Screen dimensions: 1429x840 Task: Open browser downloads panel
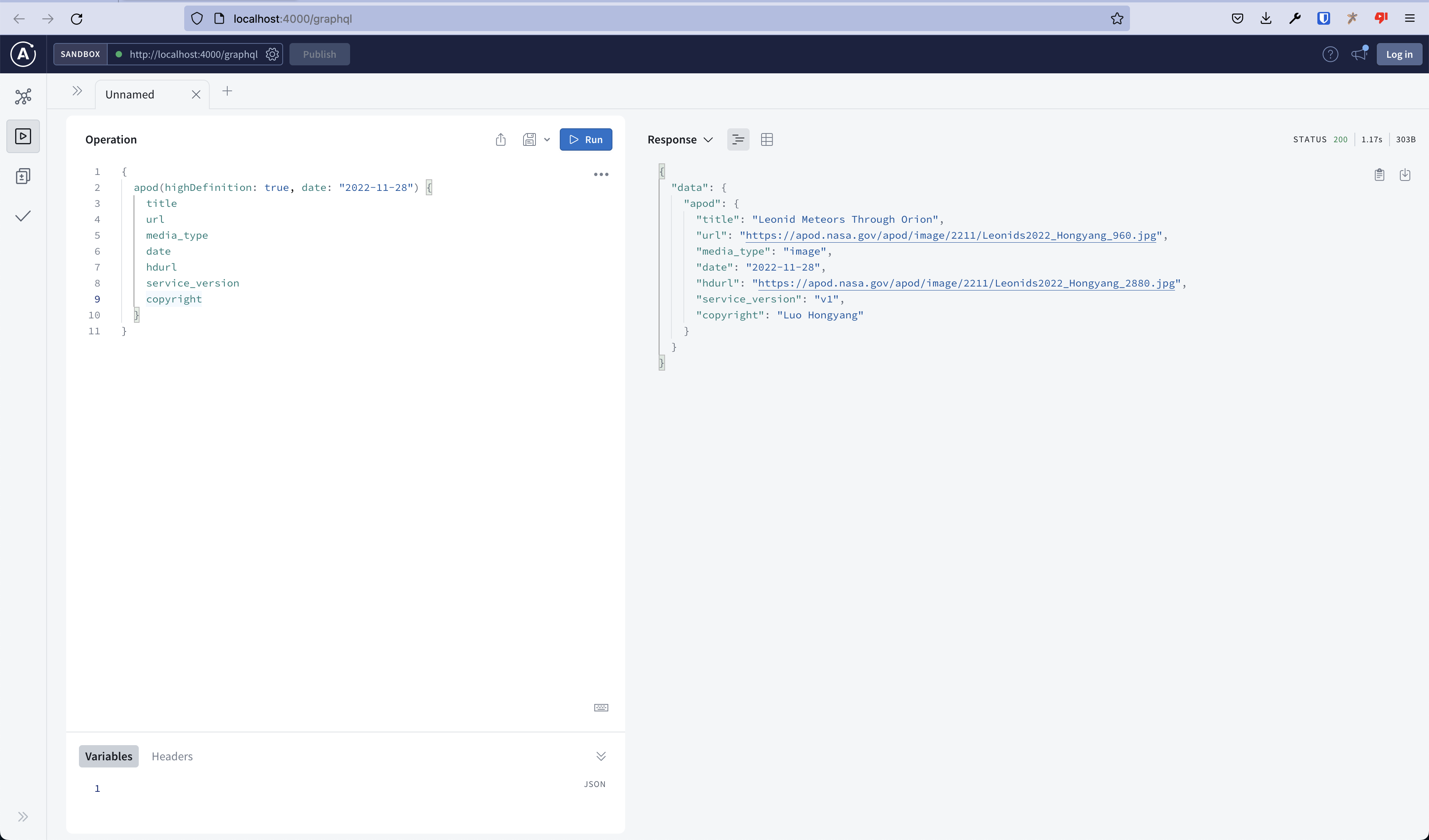(1266, 19)
